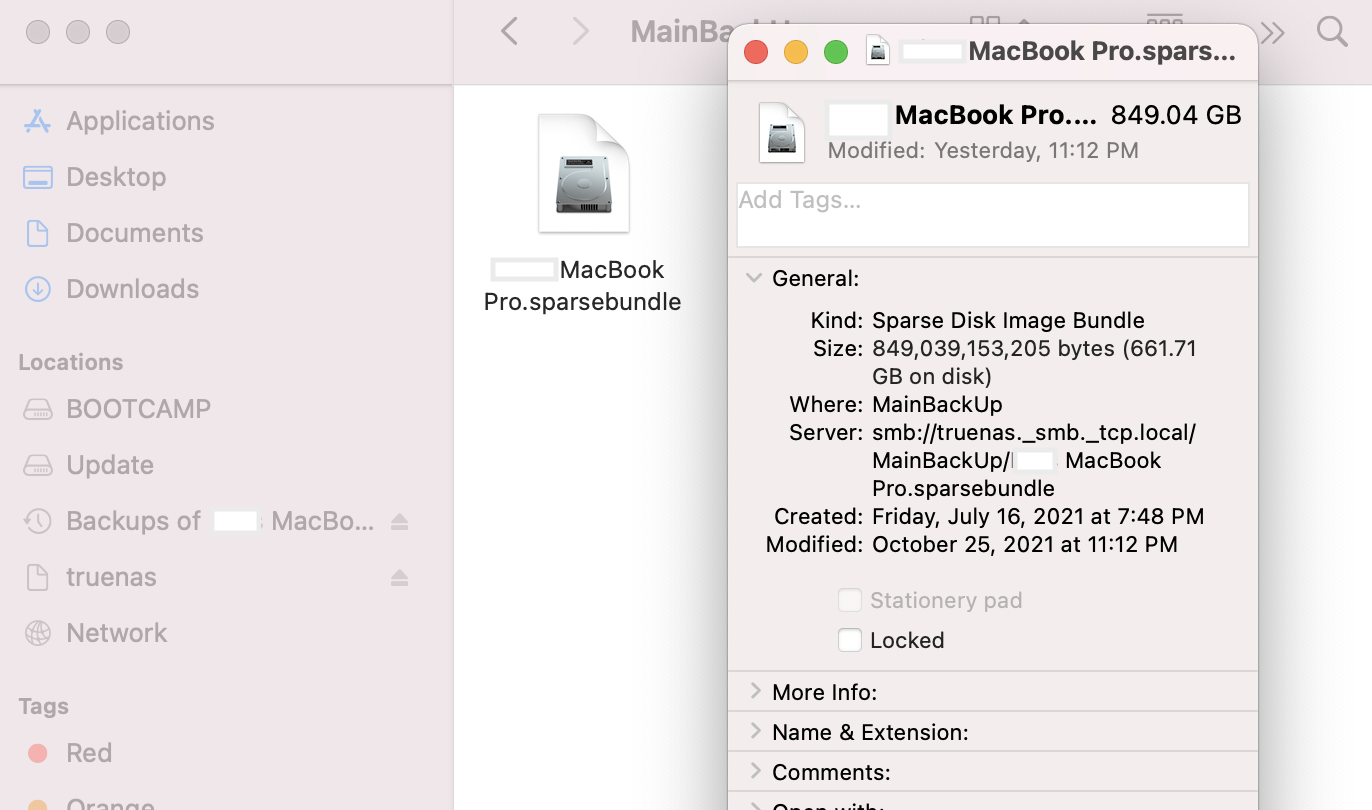Eject the truenas server
This screenshot has width=1372, height=810.
(x=399, y=577)
